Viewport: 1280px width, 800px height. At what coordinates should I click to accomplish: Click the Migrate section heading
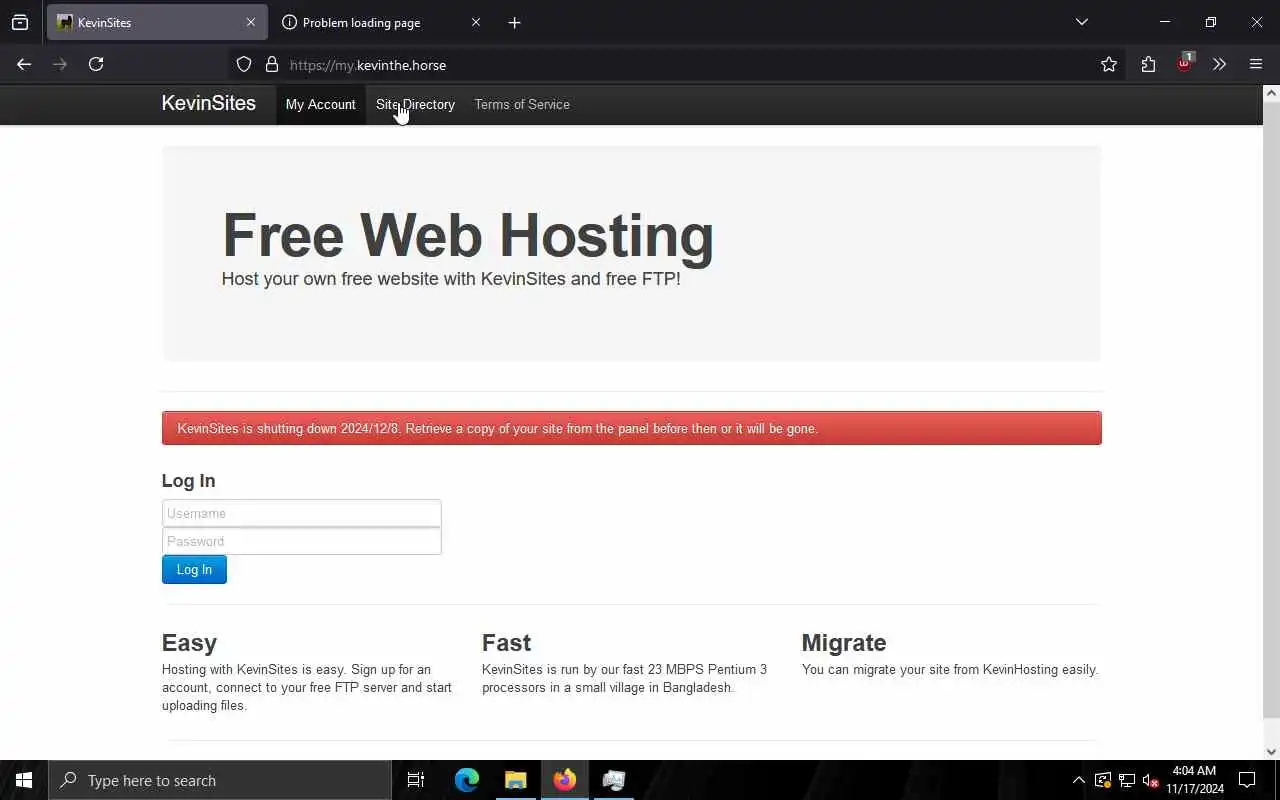coord(844,642)
